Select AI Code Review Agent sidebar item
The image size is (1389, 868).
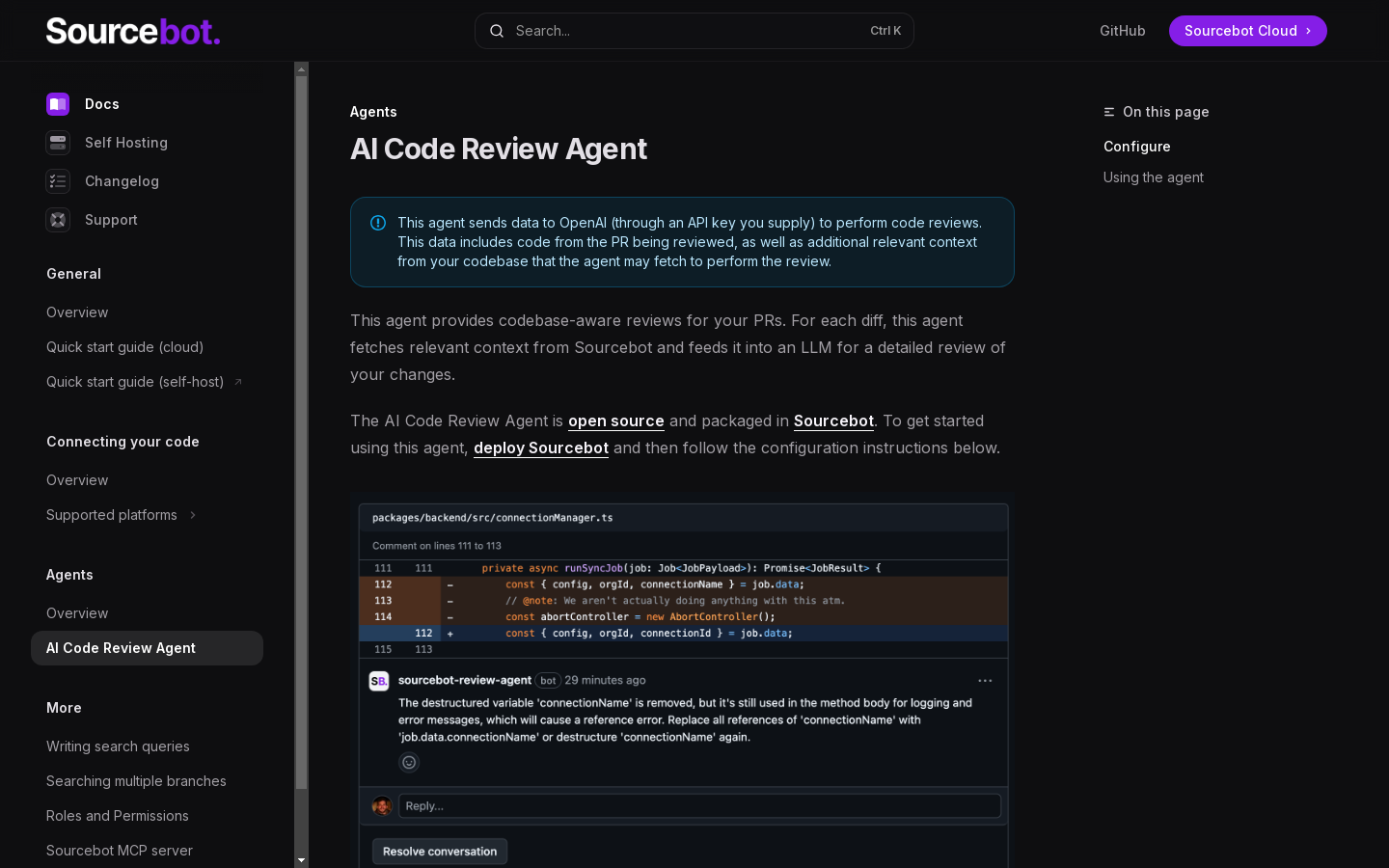coord(147,648)
